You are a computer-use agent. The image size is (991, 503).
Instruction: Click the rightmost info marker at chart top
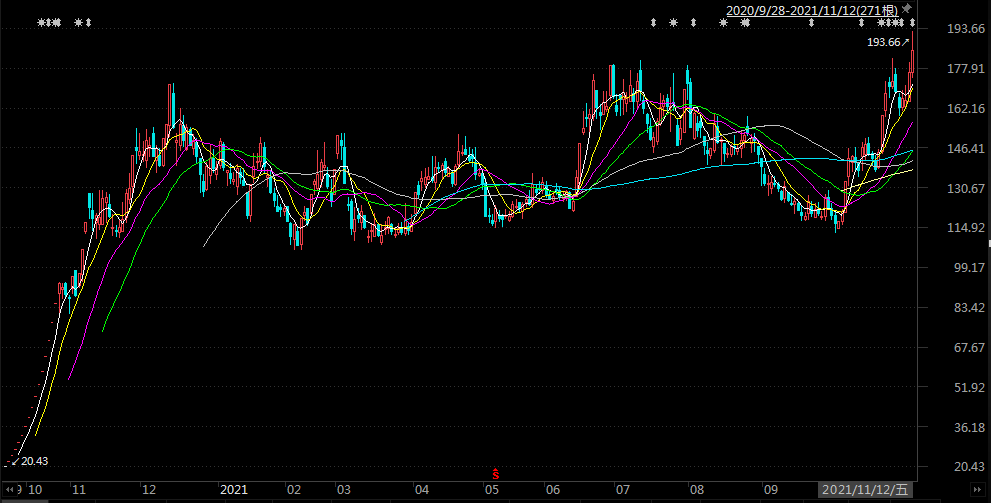pos(912,22)
